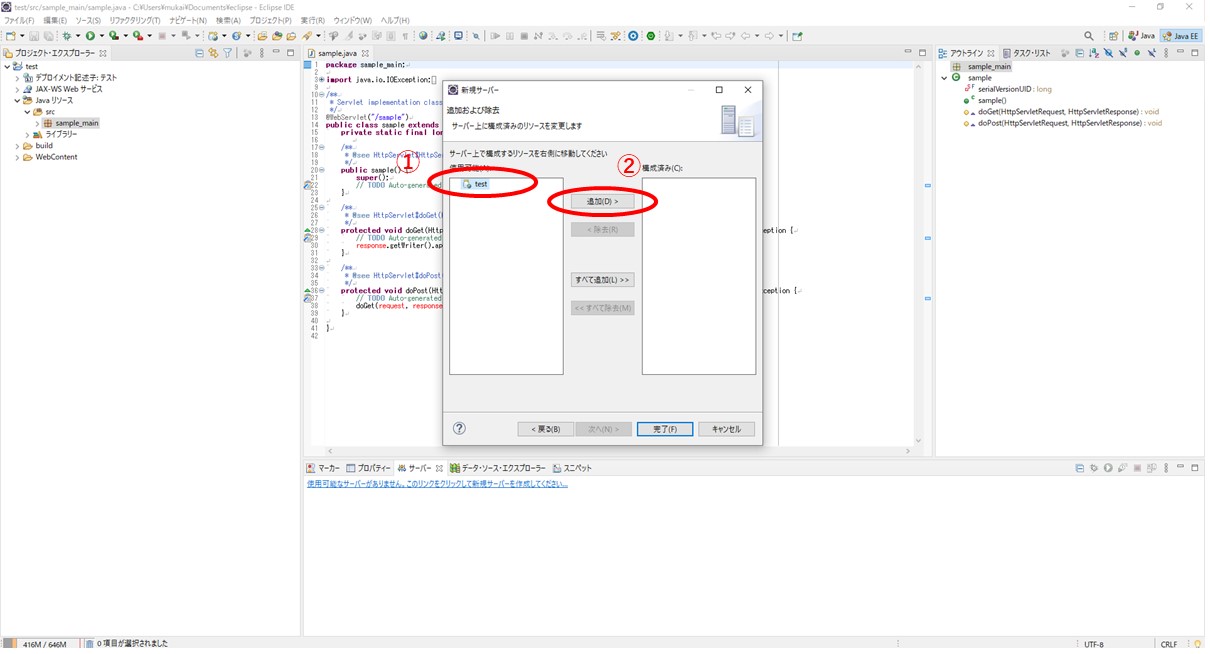This screenshot has width=1210, height=654.
Task: Expand the WebContent folder
Action: (x=18, y=157)
